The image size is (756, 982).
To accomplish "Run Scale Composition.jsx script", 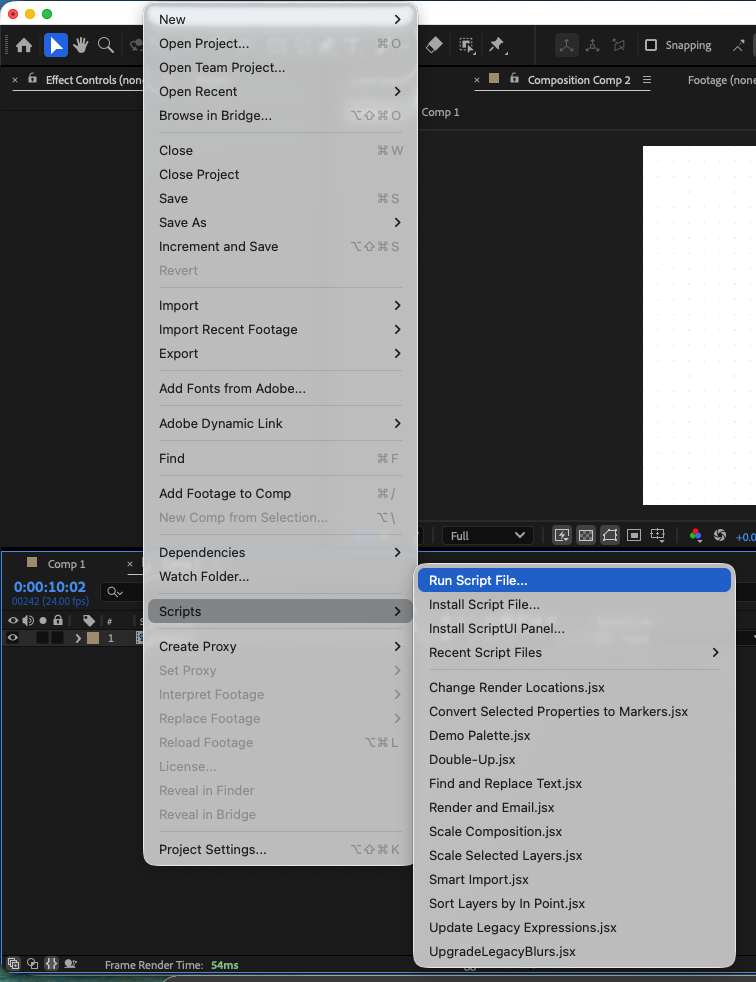I will point(574,832).
